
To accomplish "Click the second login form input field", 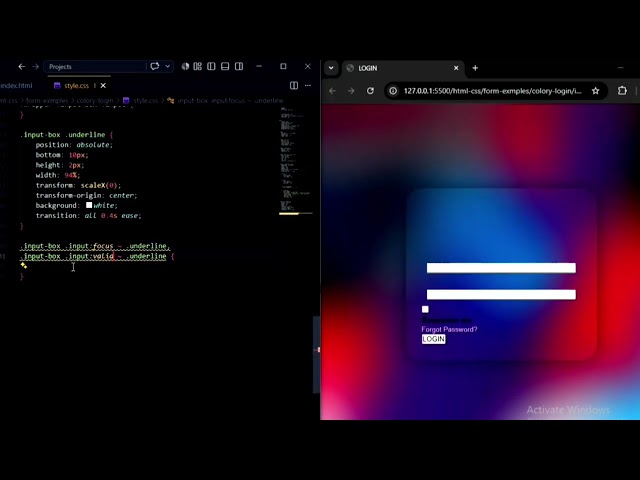I will click(501, 294).
